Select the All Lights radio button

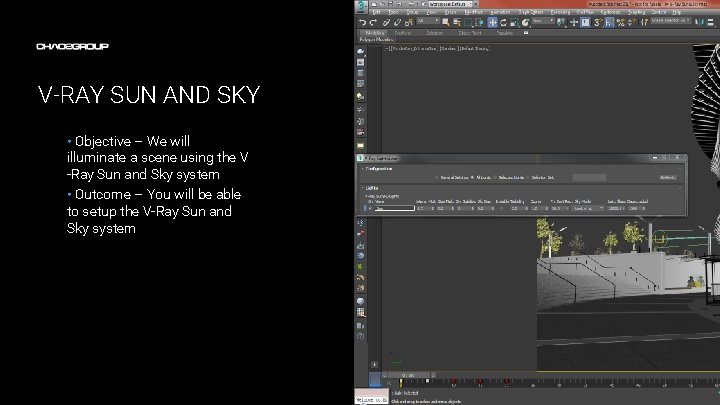[x=472, y=178]
